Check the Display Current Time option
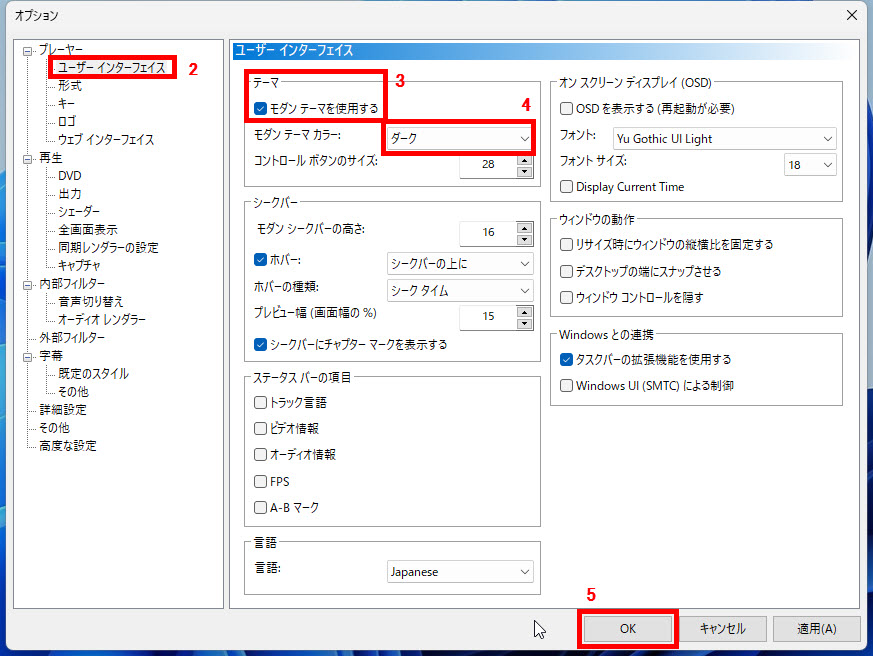Image resolution: width=873 pixels, height=656 pixels. pos(567,187)
